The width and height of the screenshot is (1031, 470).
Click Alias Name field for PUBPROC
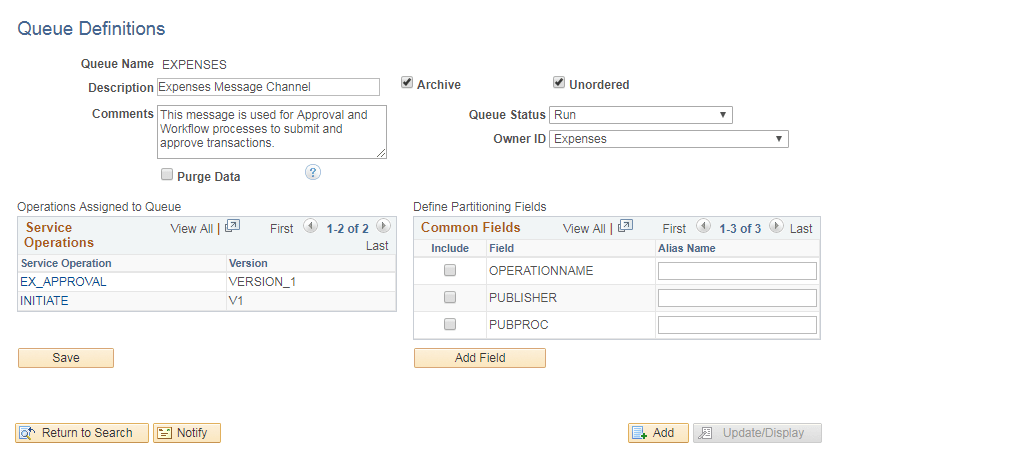coord(737,325)
